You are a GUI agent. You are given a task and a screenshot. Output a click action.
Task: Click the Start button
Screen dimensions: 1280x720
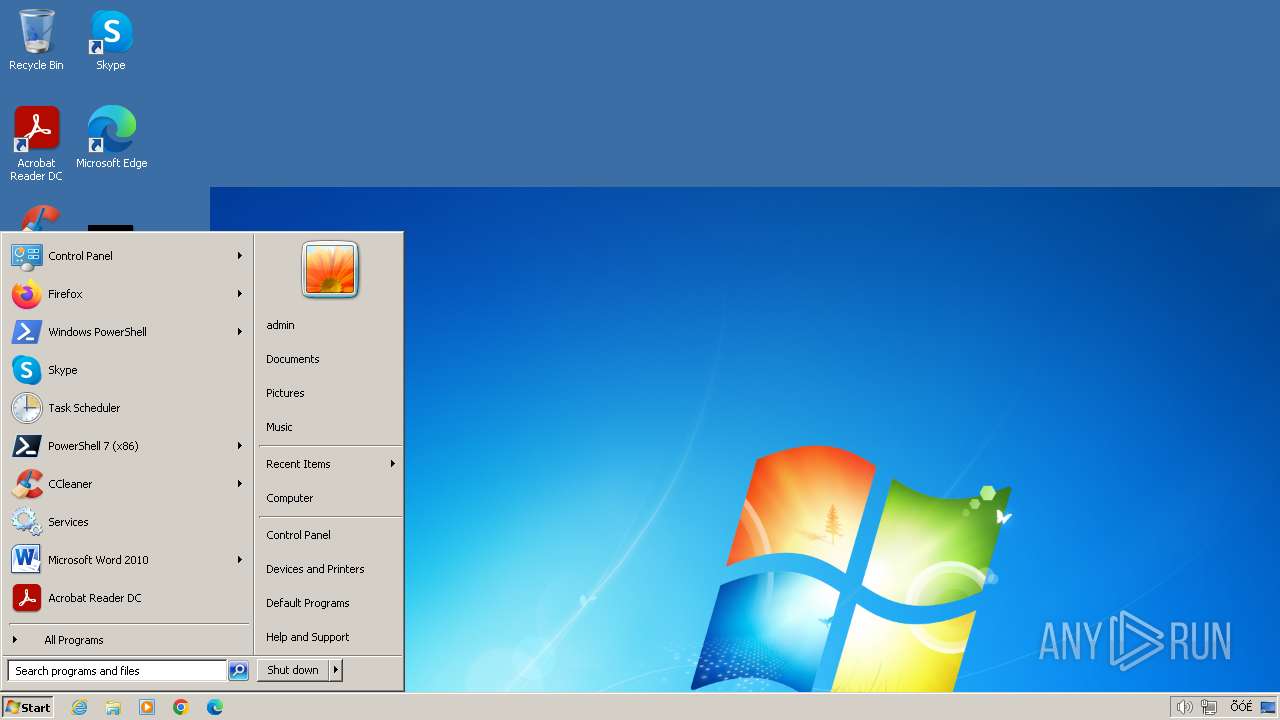click(28, 707)
